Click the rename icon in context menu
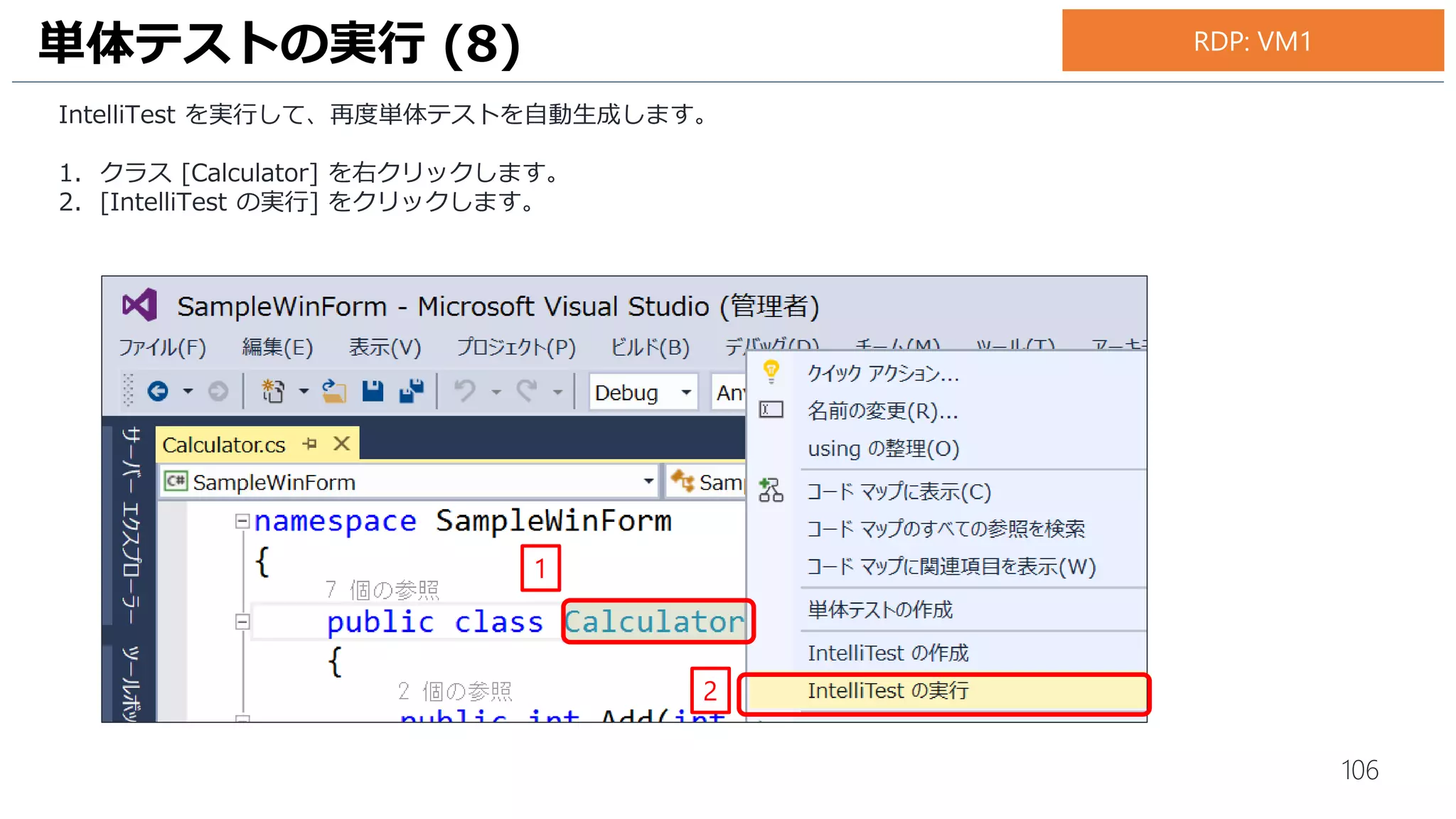The image size is (1456, 819). click(771, 409)
